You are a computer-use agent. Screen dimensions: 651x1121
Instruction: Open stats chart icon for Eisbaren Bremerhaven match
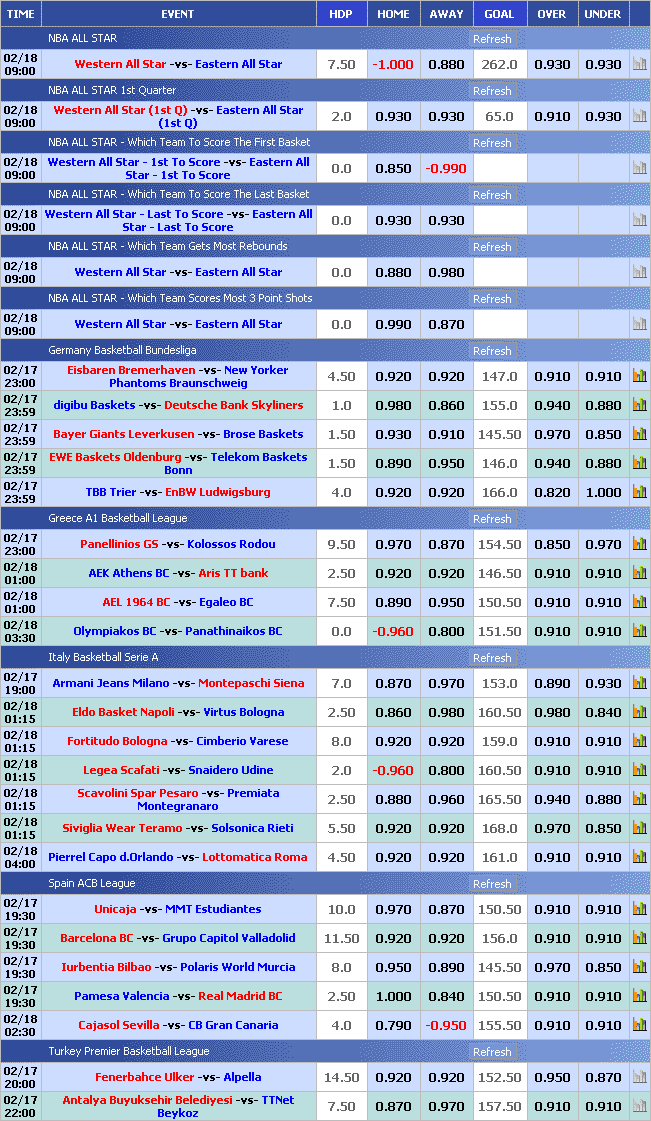pyautogui.click(x=639, y=376)
